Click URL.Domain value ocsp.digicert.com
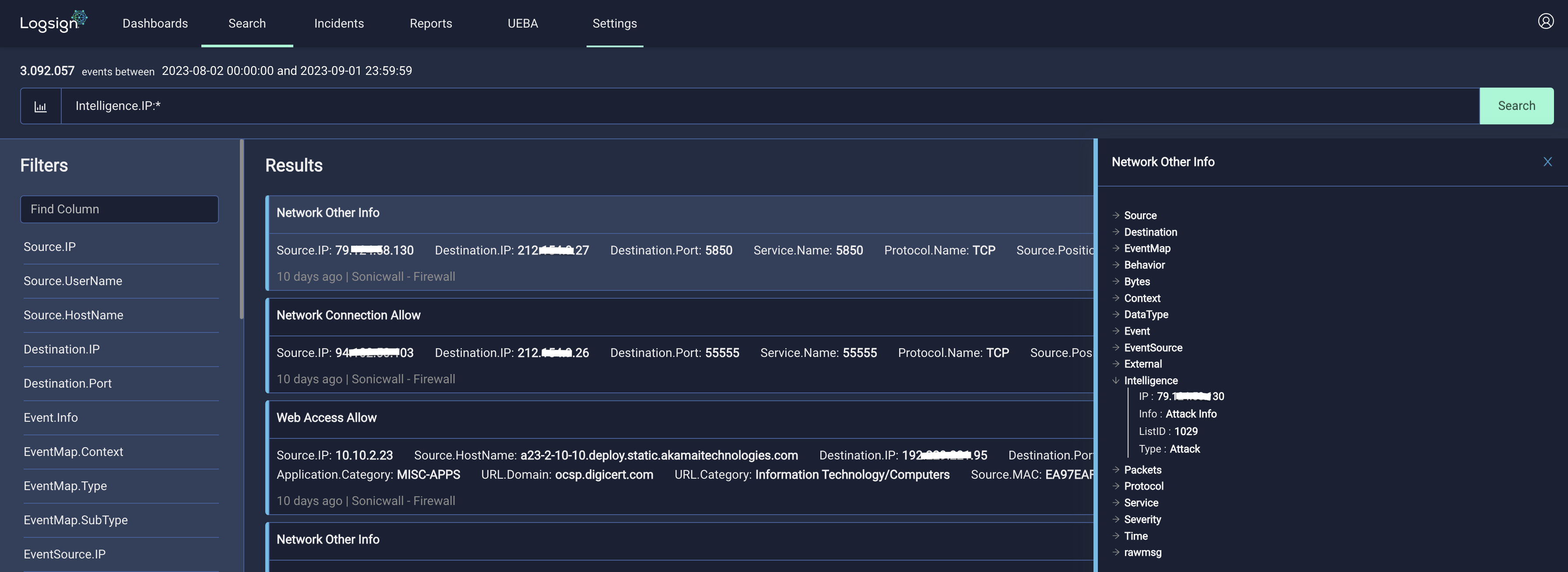The image size is (1568, 572). [x=604, y=474]
